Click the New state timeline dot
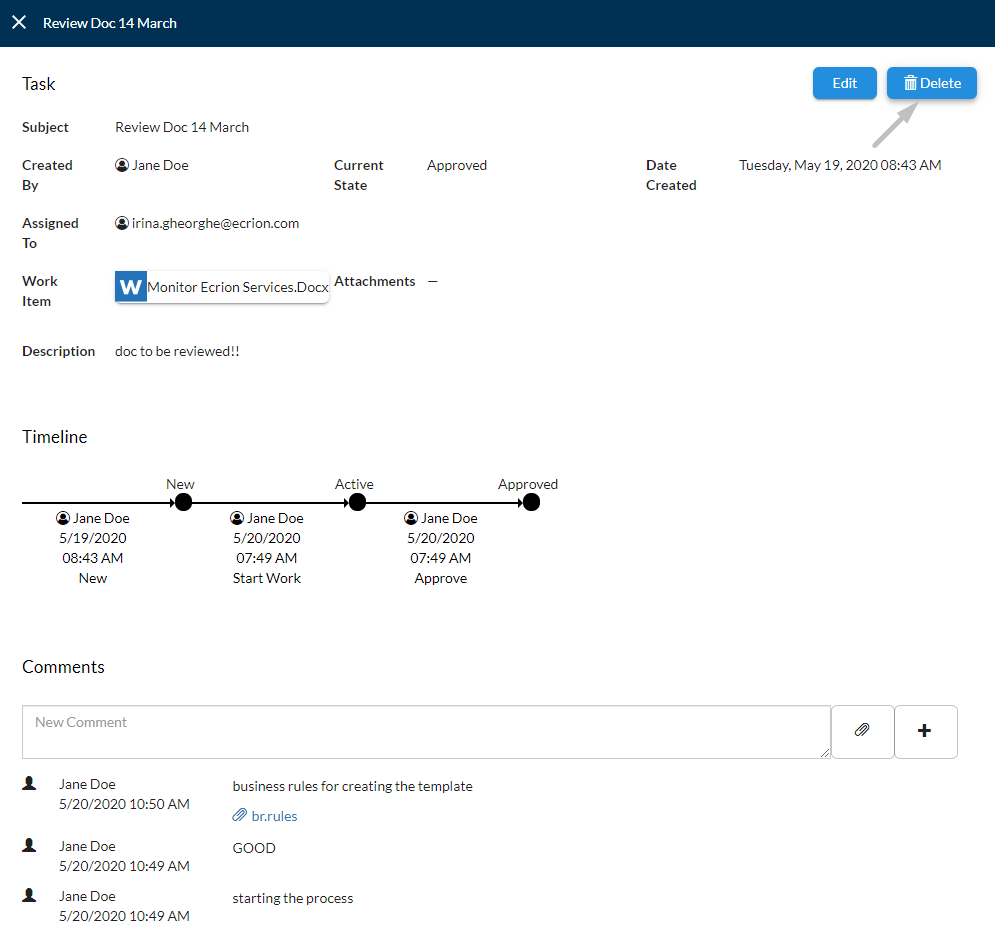Viewport: 995px width, 946px height. [x=183, y=503]
